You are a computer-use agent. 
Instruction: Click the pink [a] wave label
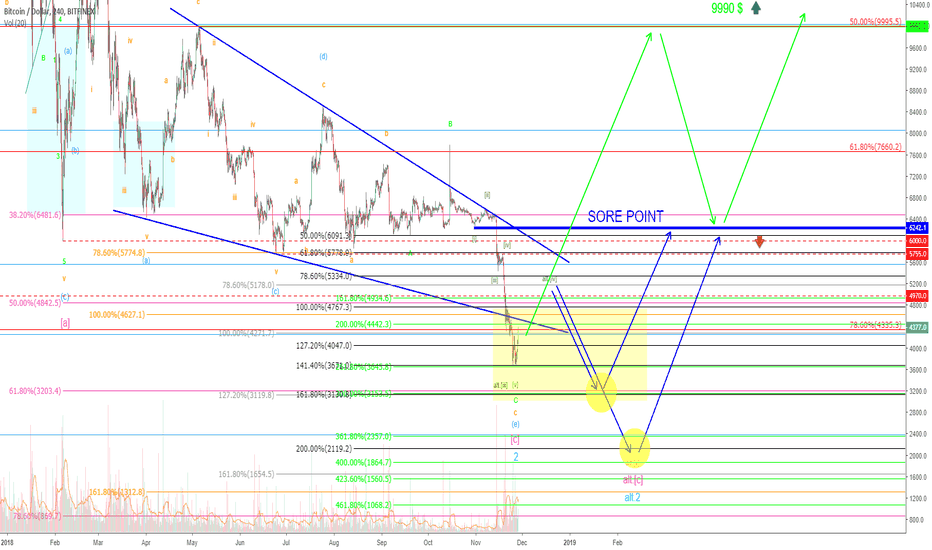pos(65,323)
